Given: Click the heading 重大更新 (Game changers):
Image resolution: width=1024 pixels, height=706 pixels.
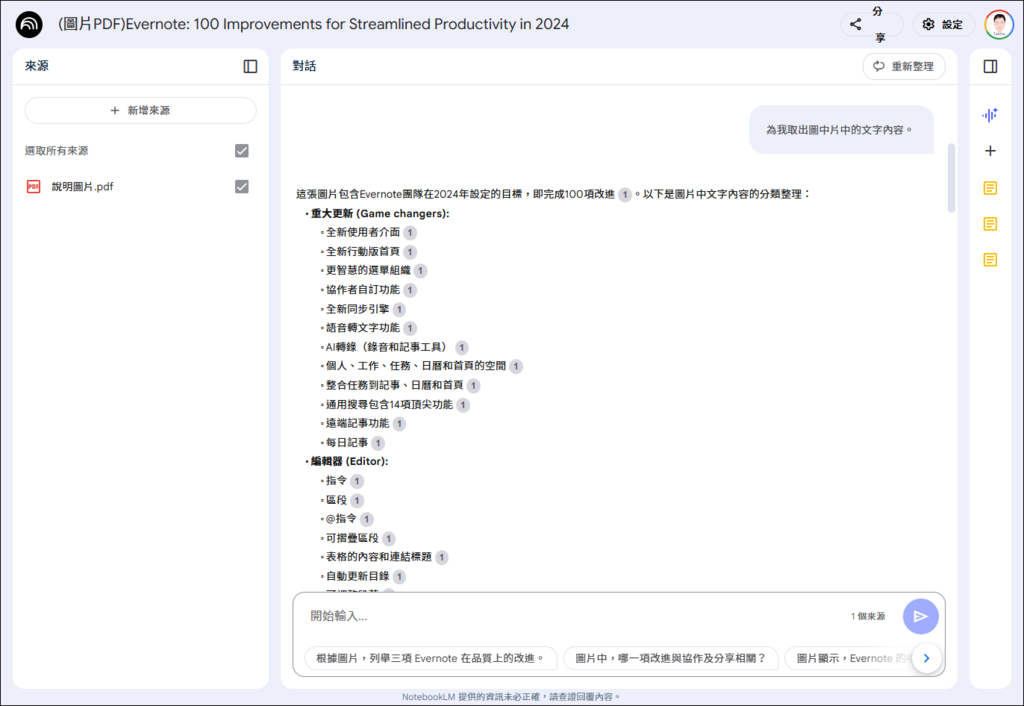Looking at the screenshot, I should click(380, 214).
